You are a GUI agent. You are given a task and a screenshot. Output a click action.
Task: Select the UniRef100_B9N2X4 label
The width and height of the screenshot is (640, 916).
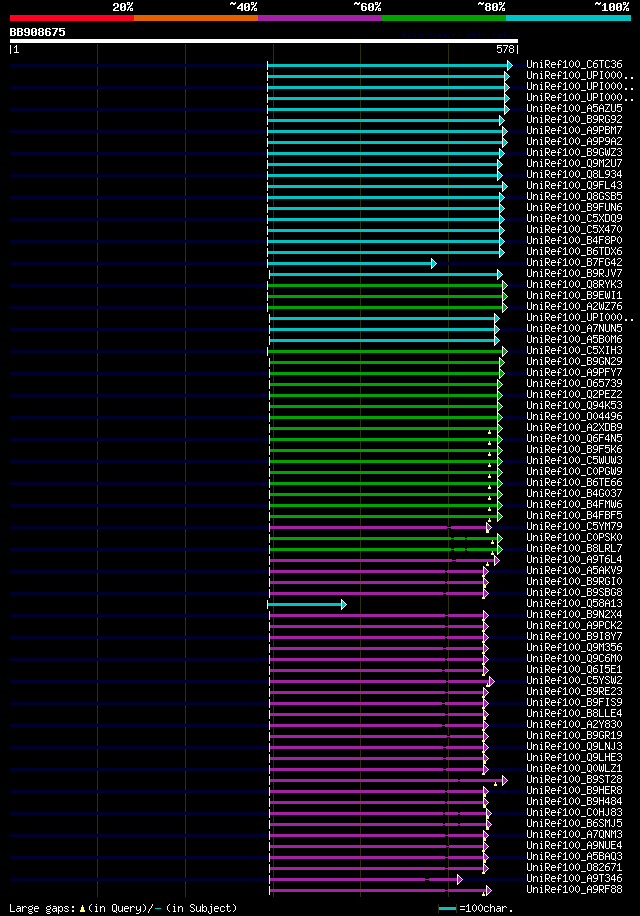tap(574, 615)
